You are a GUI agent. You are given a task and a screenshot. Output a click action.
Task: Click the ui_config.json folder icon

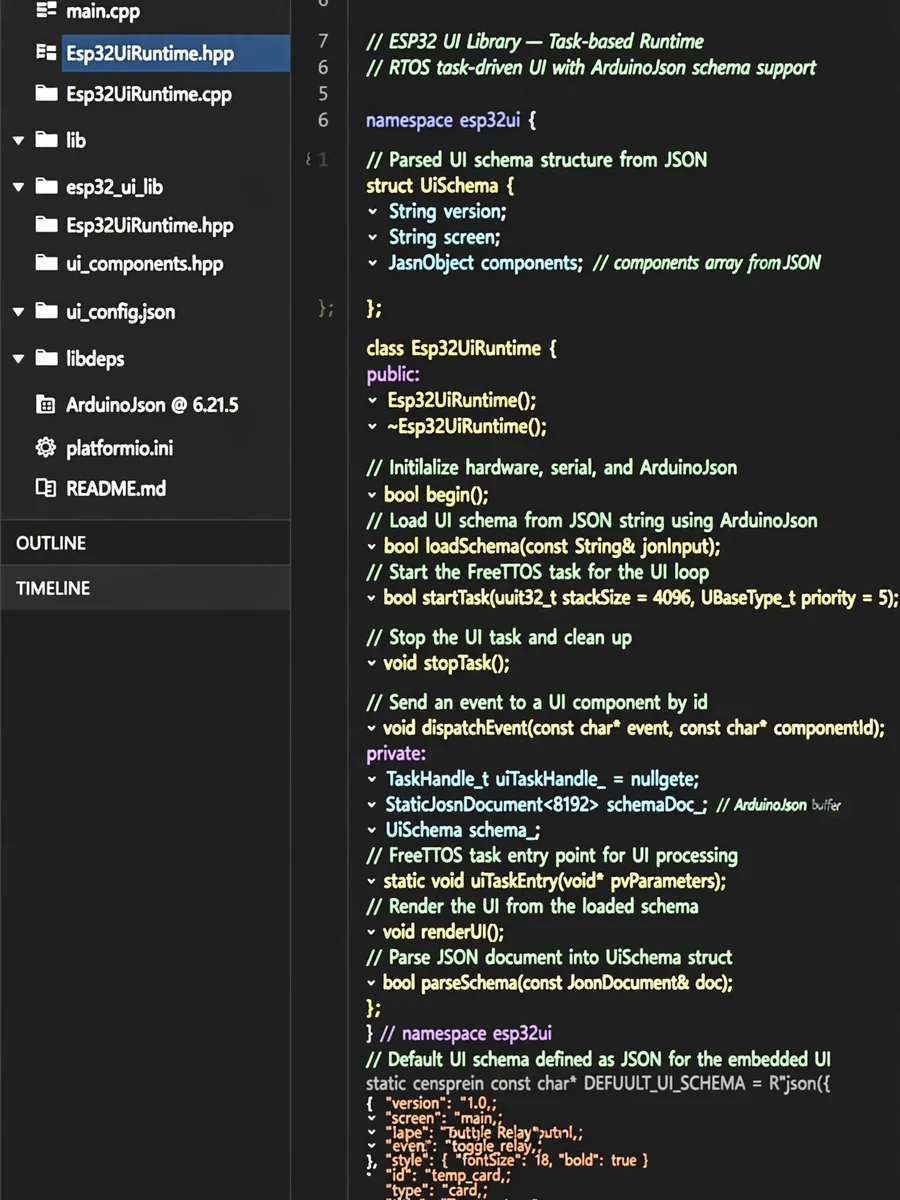(46, 311)
